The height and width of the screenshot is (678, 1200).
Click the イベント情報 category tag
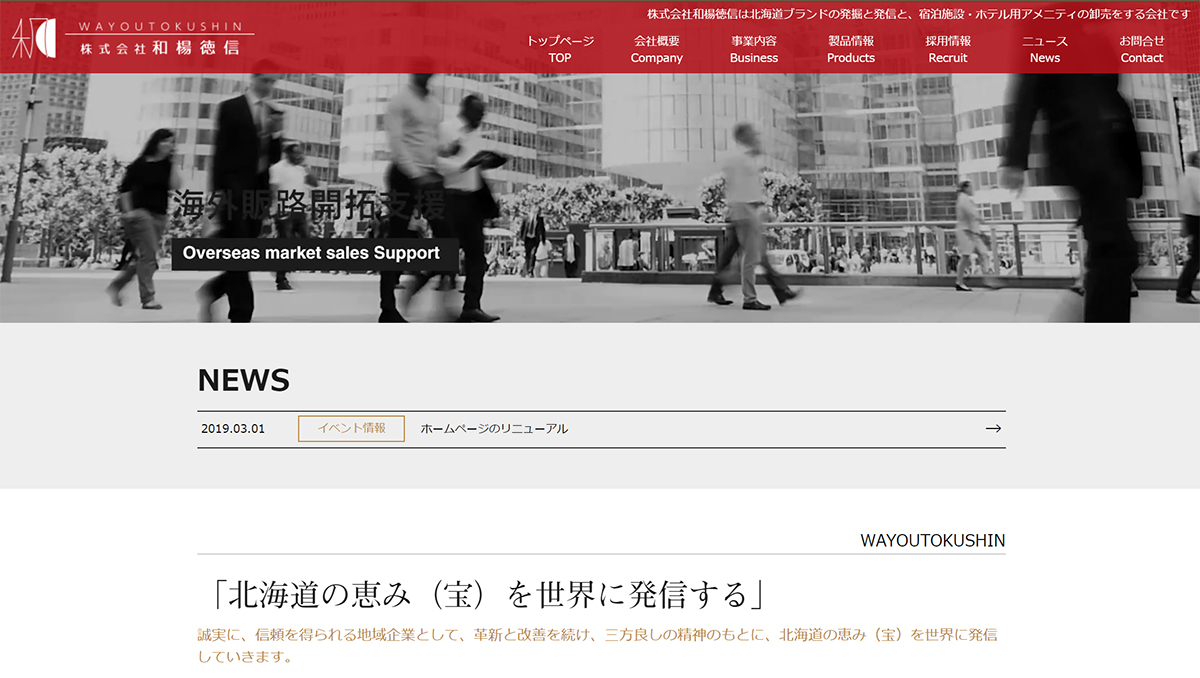tap(351, 429)
